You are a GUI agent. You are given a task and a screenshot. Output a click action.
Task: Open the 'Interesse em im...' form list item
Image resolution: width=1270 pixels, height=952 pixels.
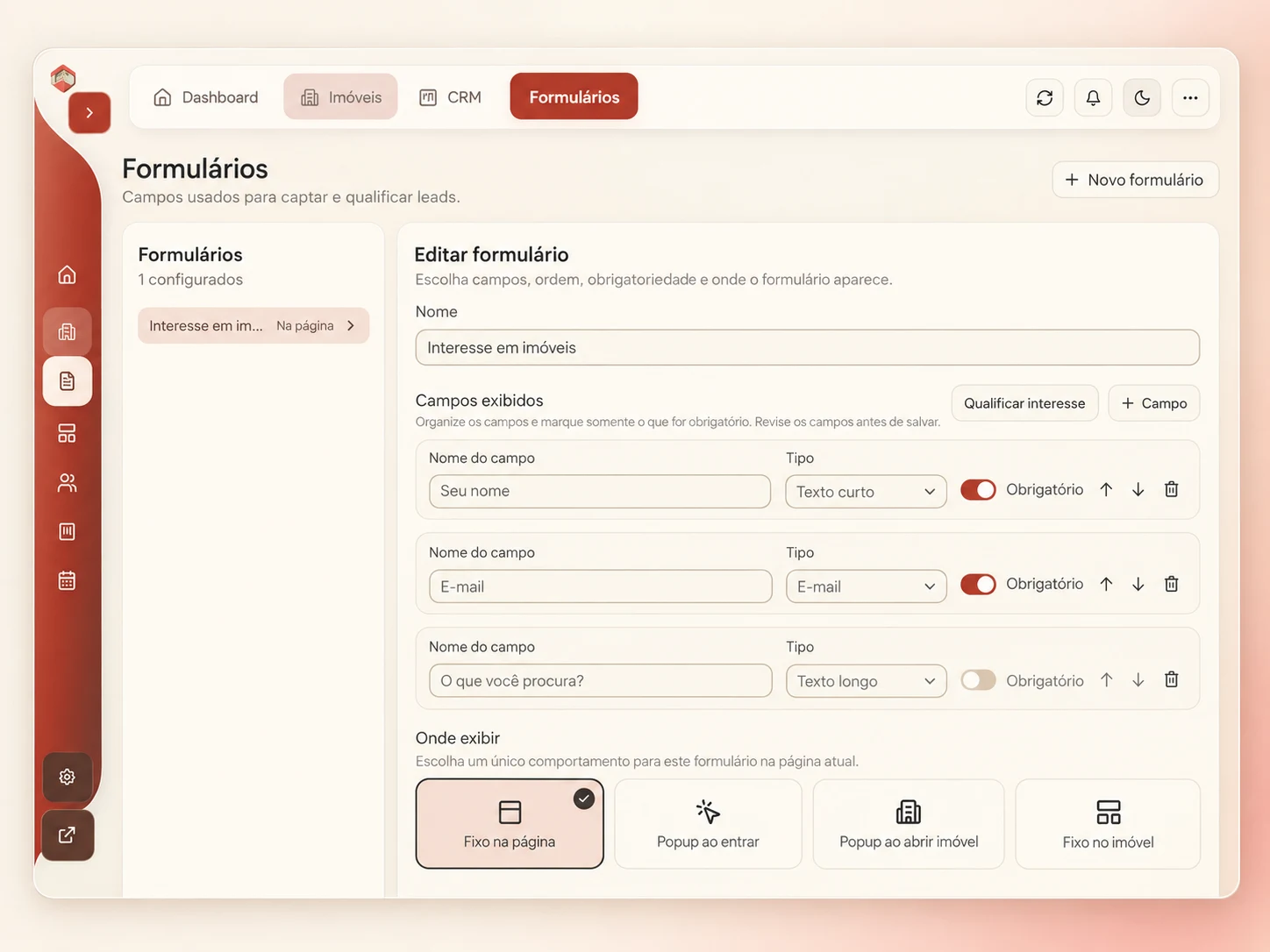click(253, 325)
